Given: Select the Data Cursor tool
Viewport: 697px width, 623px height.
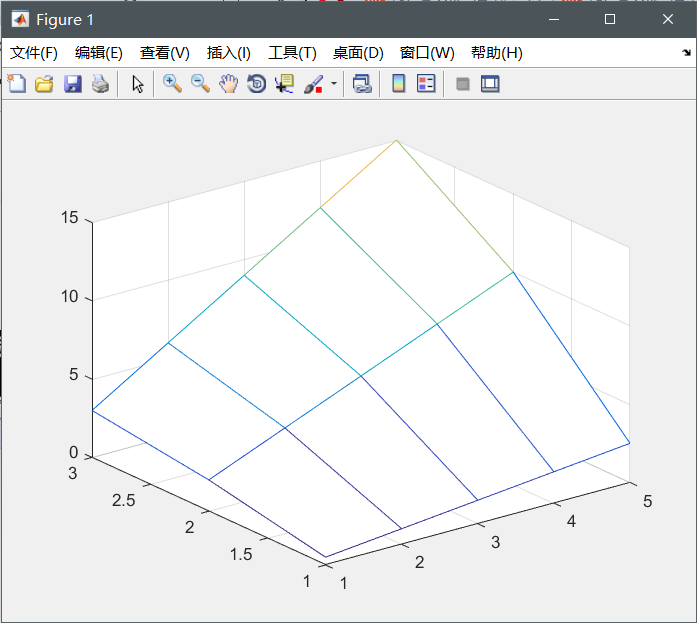Looking at the screenshot, I should point(284,84).
